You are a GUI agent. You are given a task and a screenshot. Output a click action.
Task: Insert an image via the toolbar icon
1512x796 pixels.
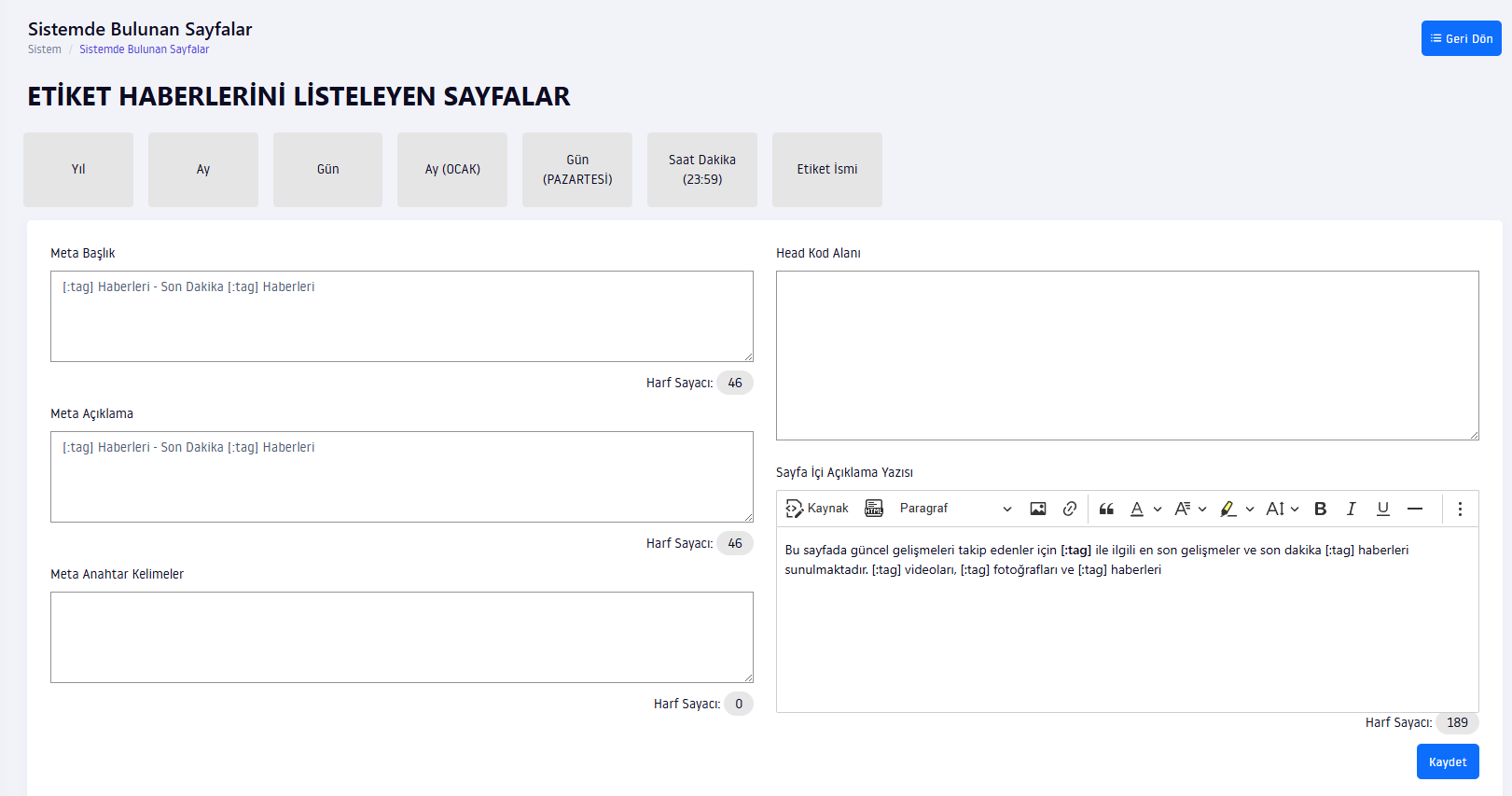[x=1038, y=509]
